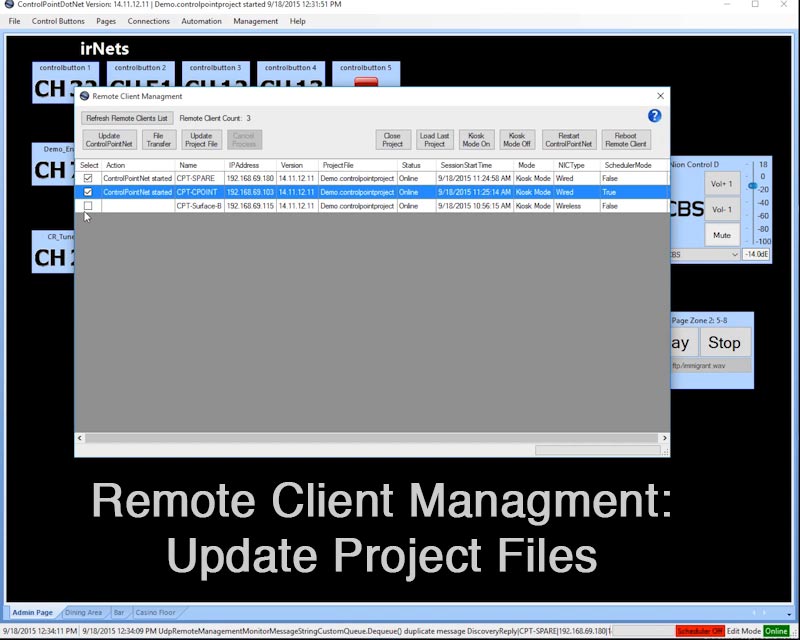Screen dimensions: 800x640
Task: Close the Remote Client Managment dialog
Action: tap(660, 96)
